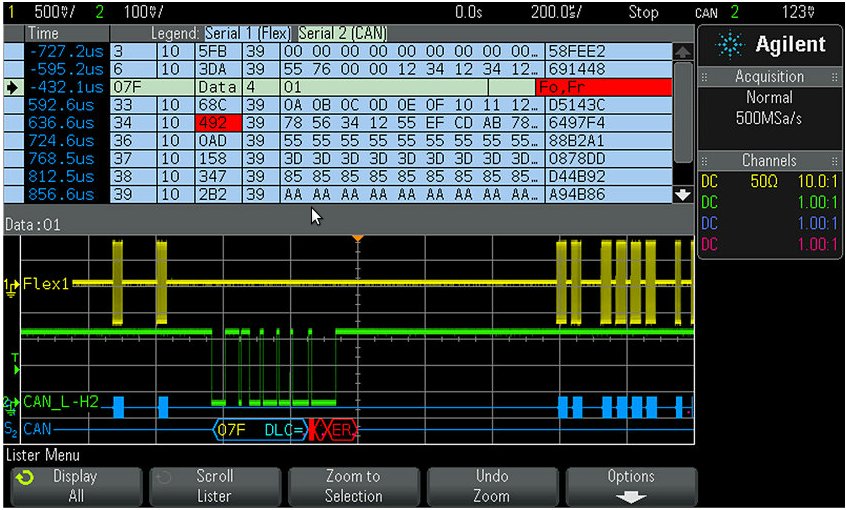The image size is (846, 510).
Task: Click CRC value D5143C
Action: (x=577, y=105)
